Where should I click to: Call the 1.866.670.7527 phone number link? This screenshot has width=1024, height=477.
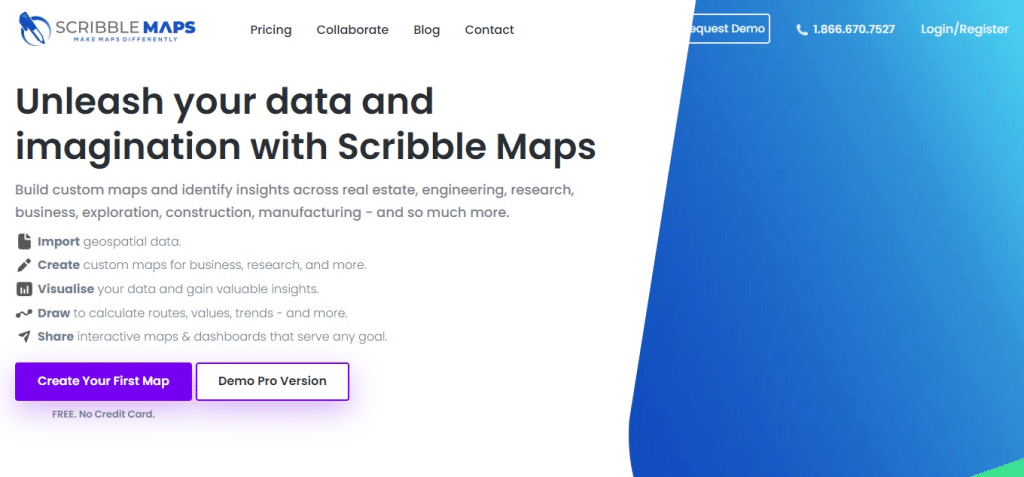[x=853, y=30]
